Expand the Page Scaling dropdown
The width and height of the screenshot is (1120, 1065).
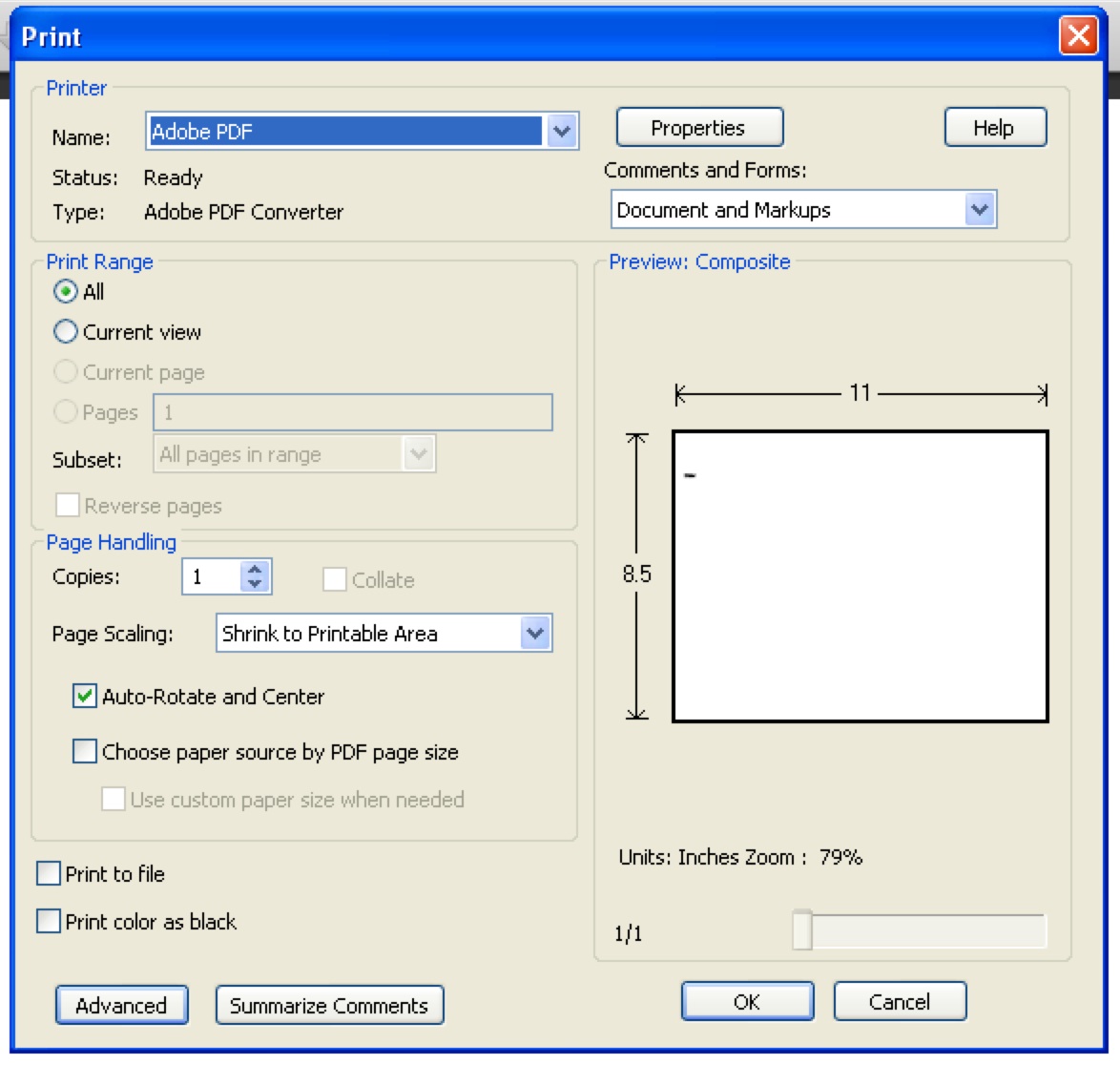click(x=535, y=634)
